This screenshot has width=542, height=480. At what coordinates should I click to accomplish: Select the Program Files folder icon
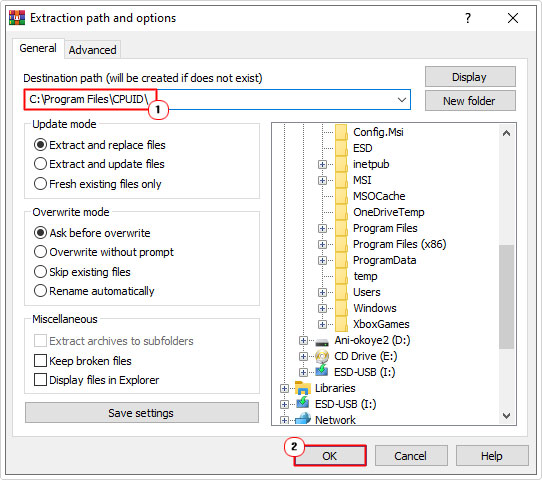(x=341, y=228)
